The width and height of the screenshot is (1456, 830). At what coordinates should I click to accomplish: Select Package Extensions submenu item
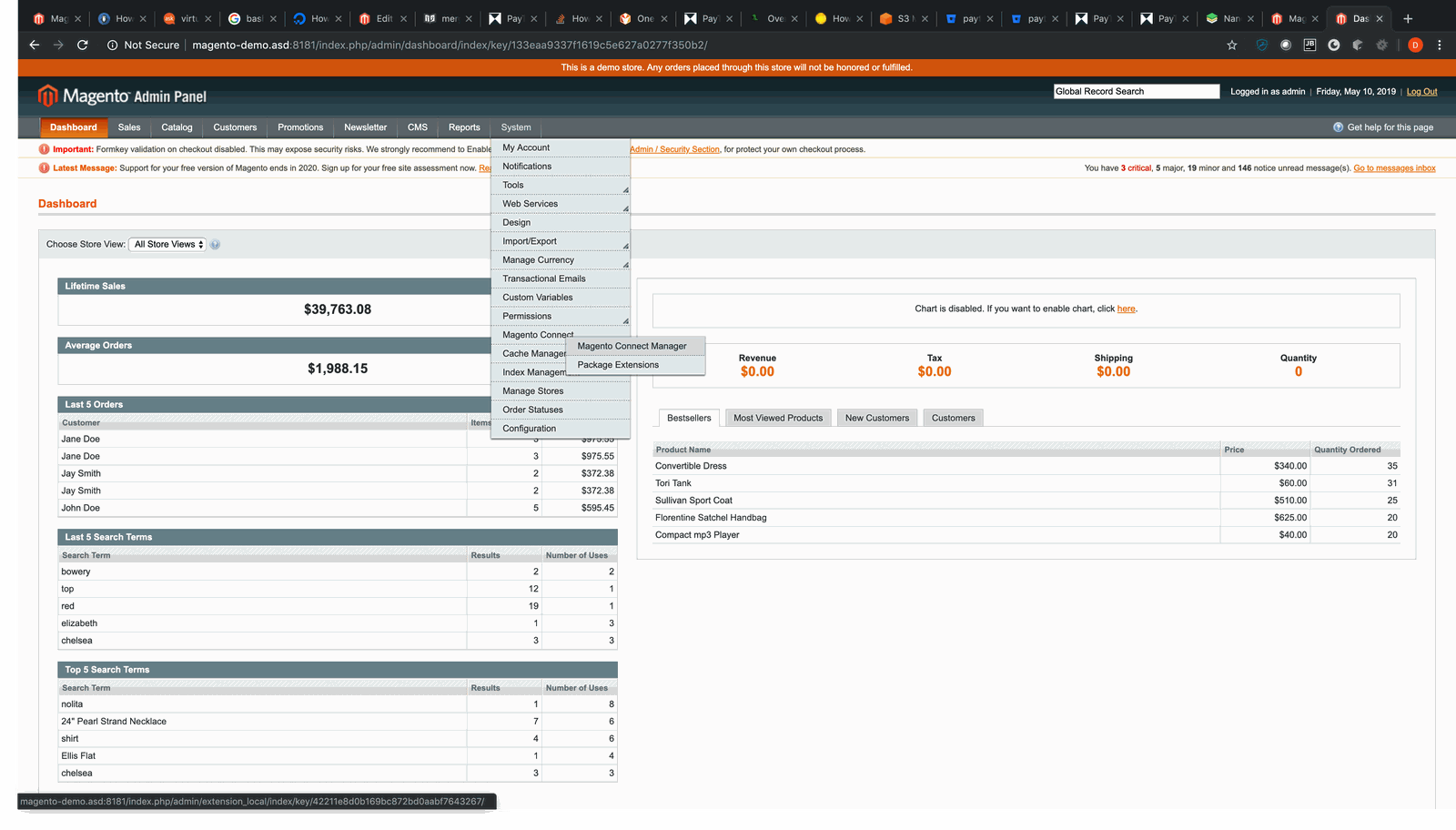(x=635, y=365)
